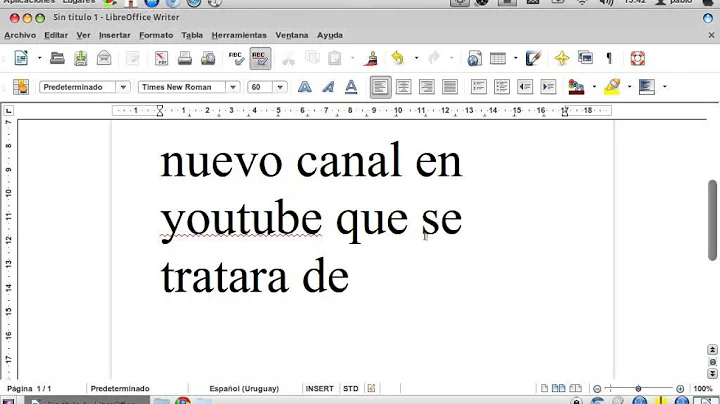
Task: Click Español (Uruguay) language in status bar
Action: (244, 388)
